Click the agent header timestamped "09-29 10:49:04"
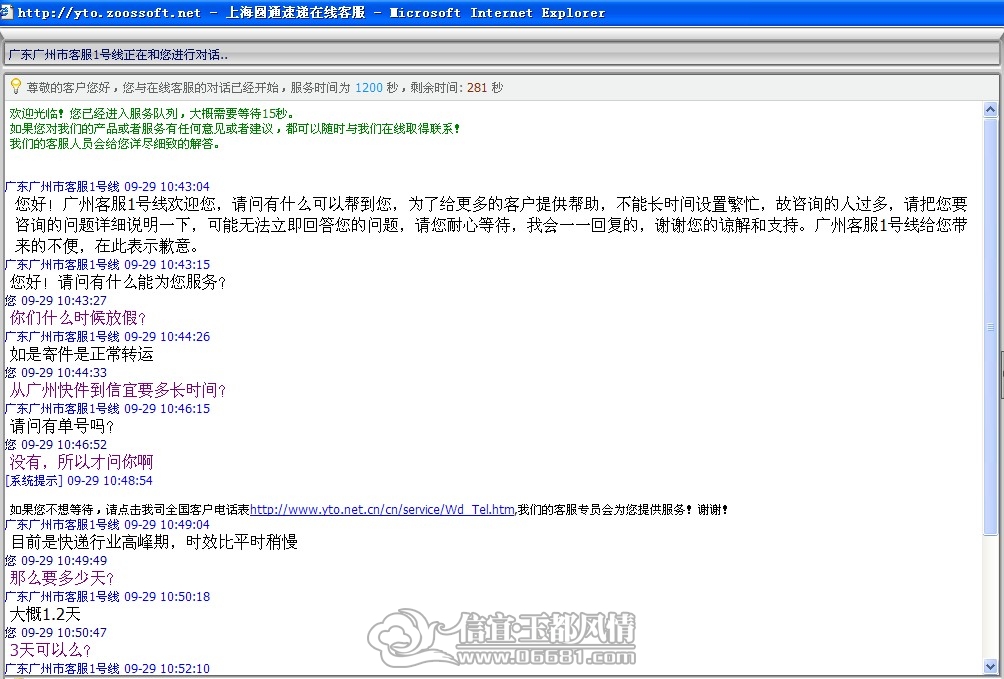1004x679 pixels. [x=108, y=524]
